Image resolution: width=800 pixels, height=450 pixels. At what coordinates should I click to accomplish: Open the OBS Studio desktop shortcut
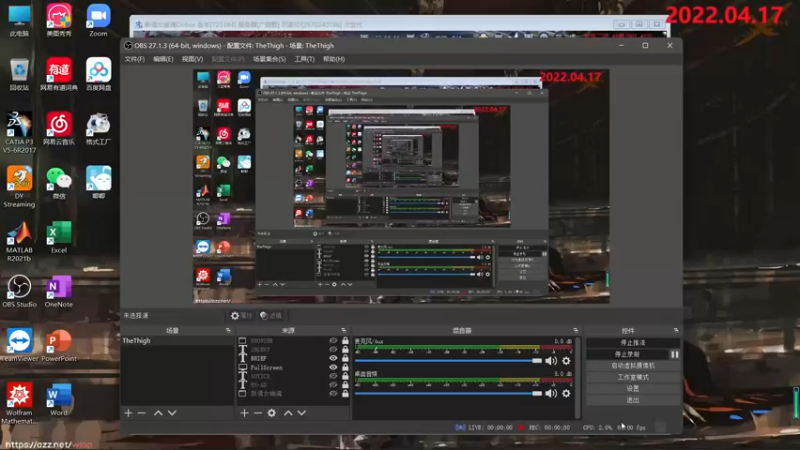[19, 291]
